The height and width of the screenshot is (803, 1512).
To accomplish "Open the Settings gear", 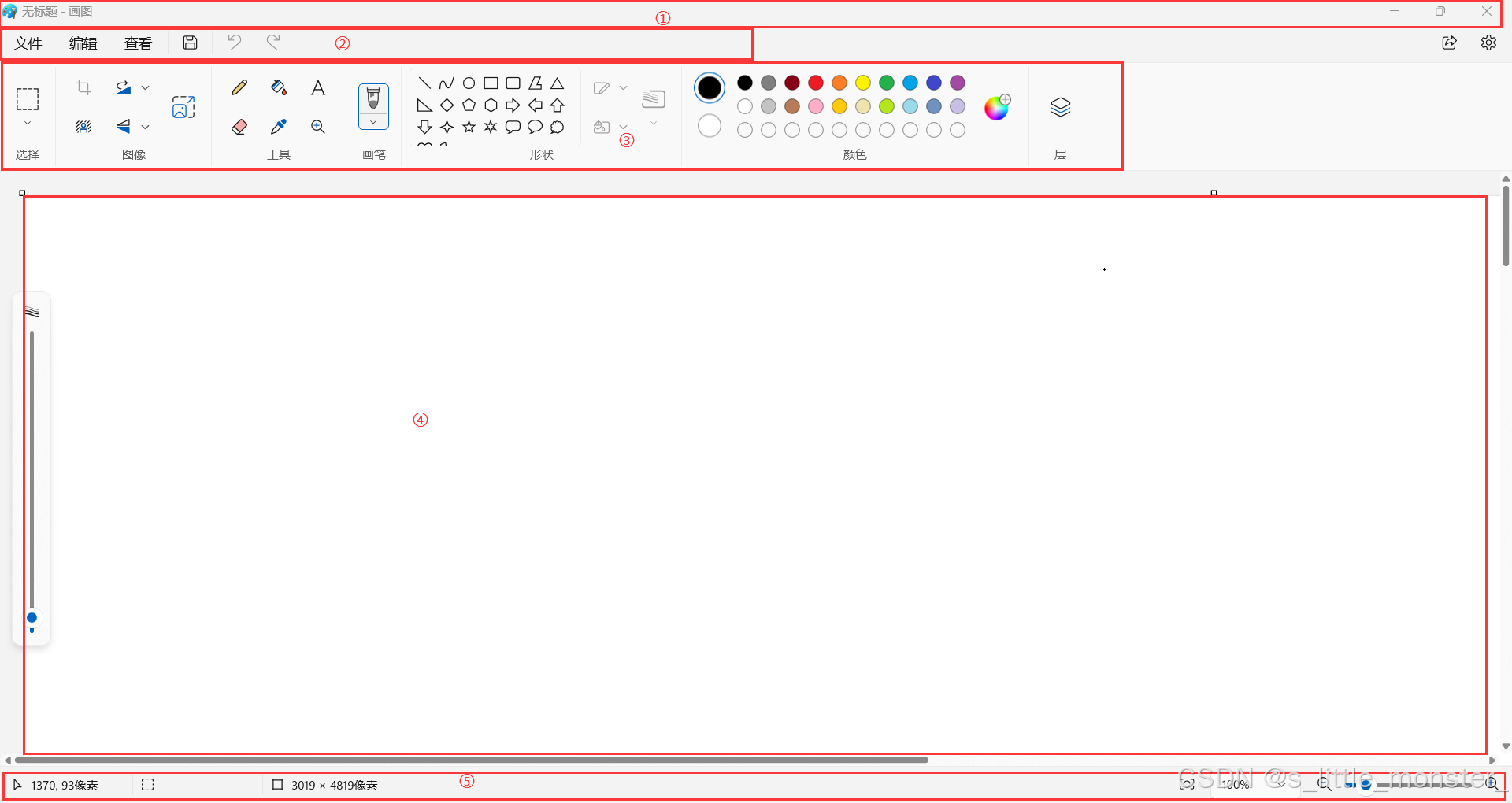I will pyautogui.click(x=1488, y=43).
